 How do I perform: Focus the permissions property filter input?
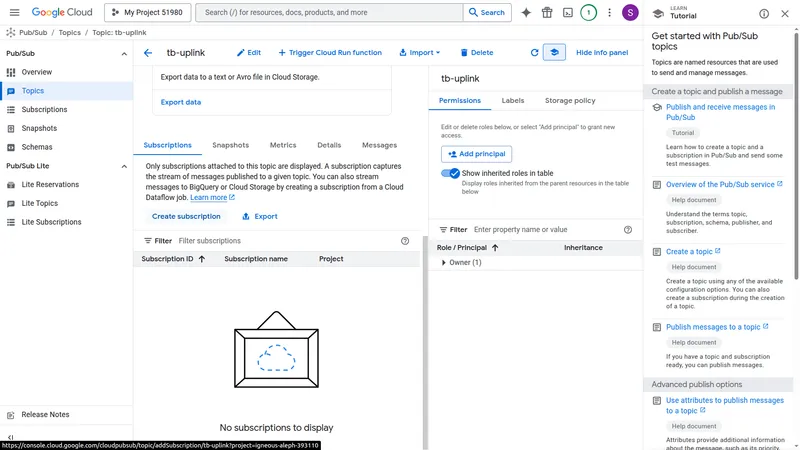tap(546, 230)
